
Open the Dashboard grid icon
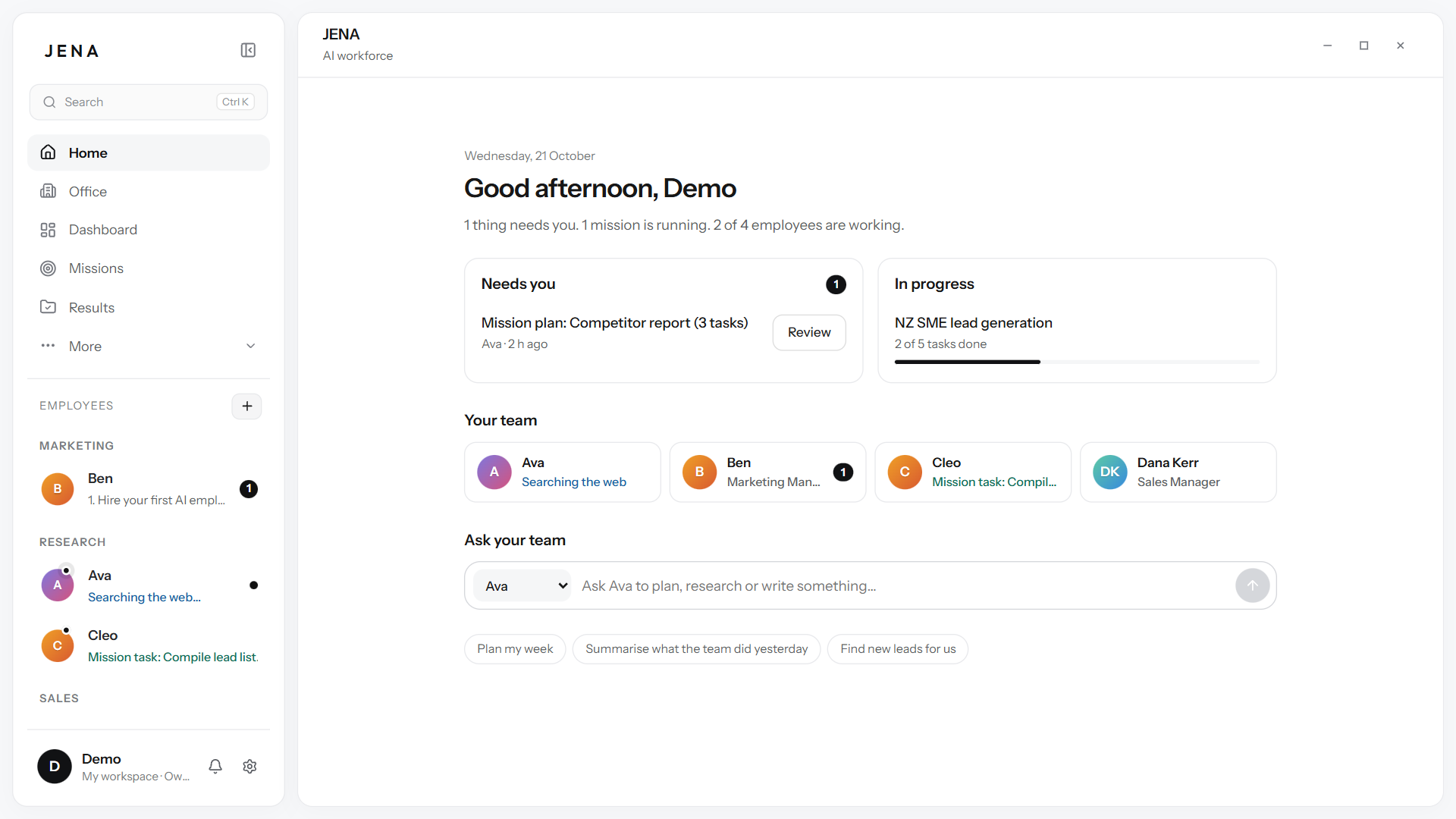(x=48, y=230)
